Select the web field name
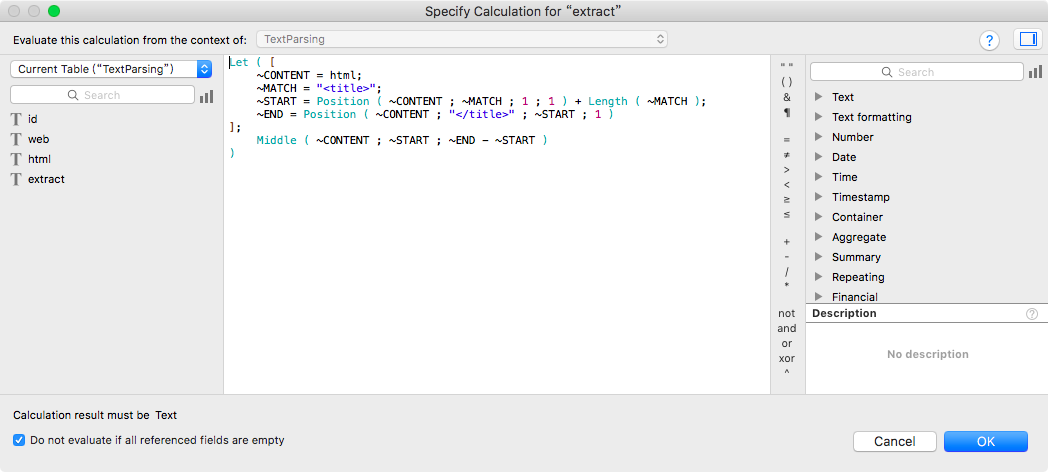The width and height of the screenshot is (1048, 472). 38,140
